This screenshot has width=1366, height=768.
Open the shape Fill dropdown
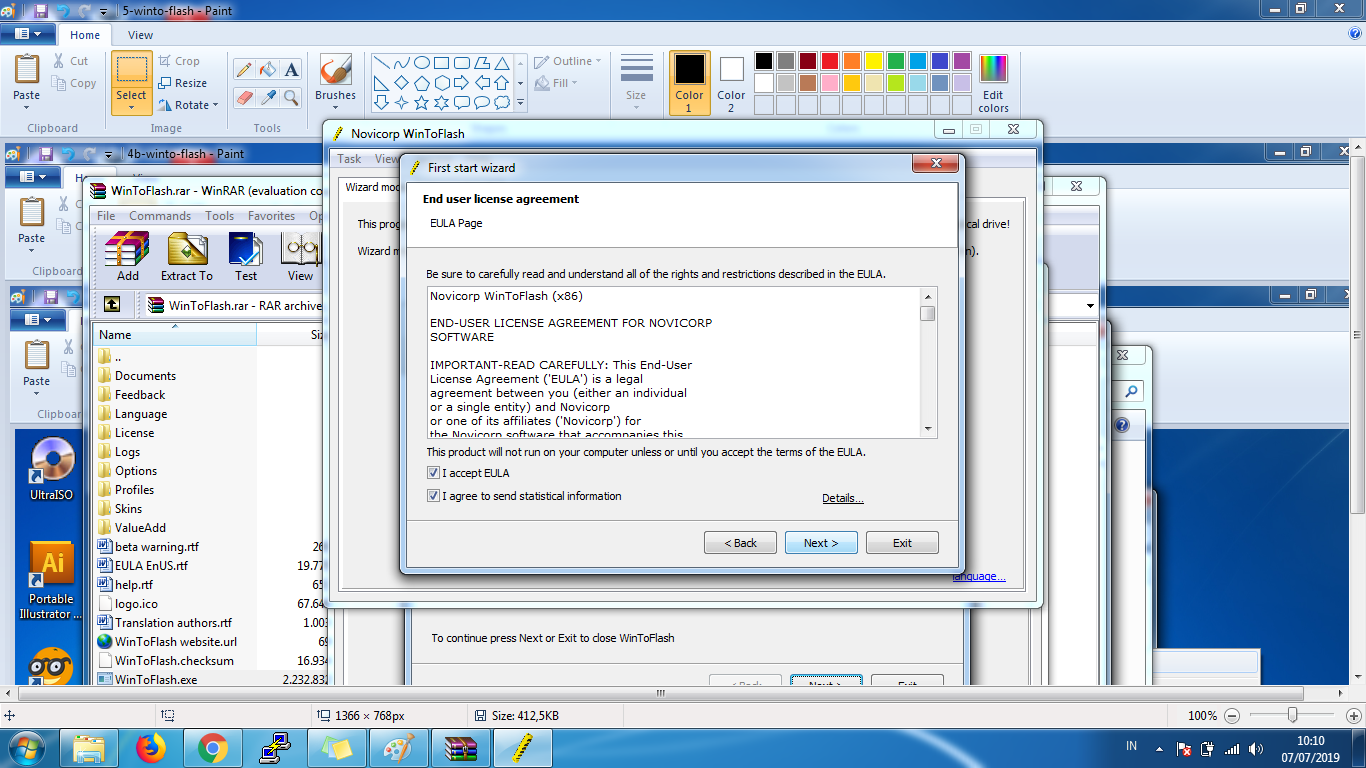(x=556, y=83)
